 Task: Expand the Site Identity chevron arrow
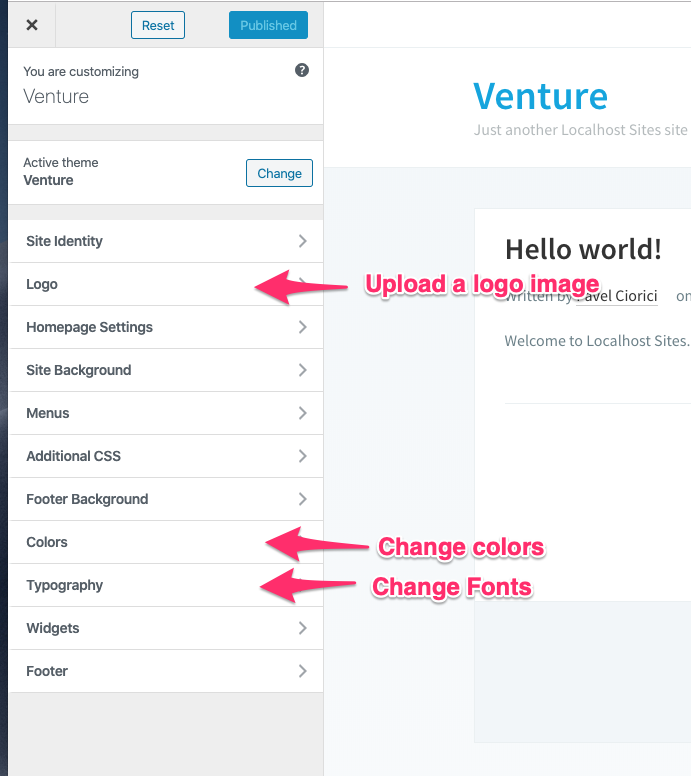(x=302, y=241)
